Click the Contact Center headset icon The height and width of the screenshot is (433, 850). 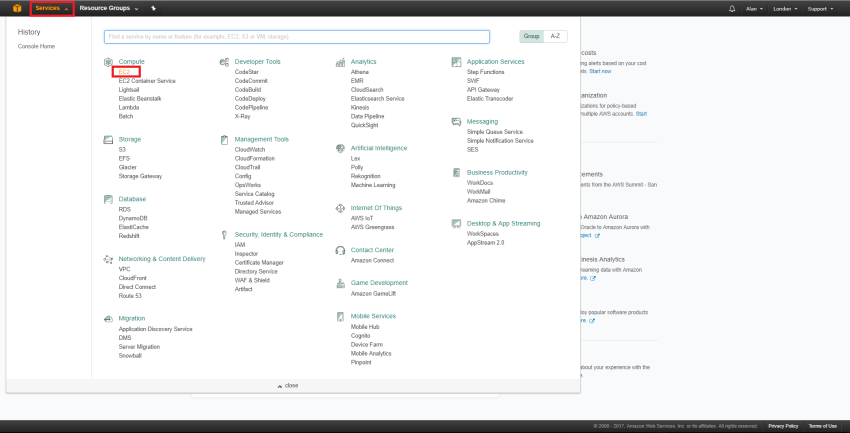(x=340, y=250)
